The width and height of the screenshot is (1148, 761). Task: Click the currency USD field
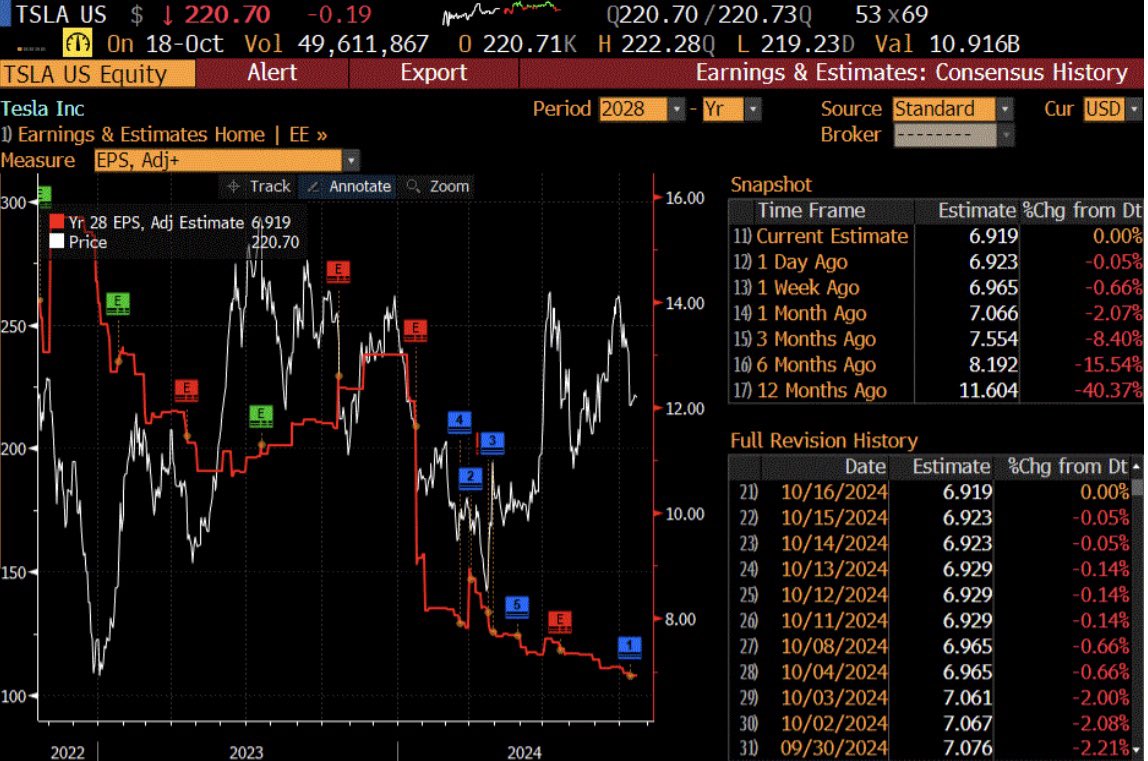[x=1103, y=109]
